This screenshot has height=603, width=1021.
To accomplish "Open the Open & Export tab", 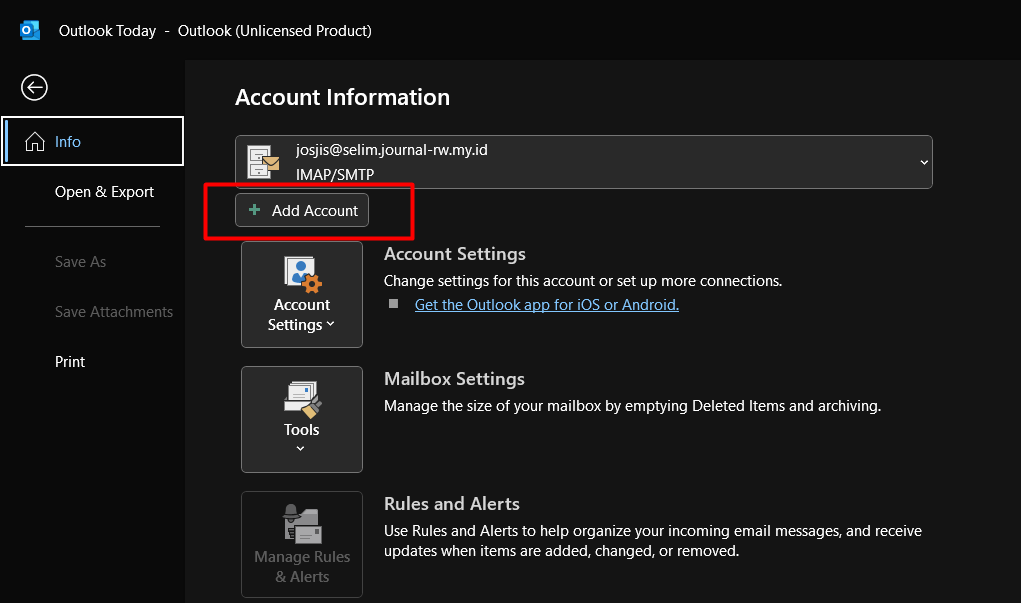I will (104, 192).
